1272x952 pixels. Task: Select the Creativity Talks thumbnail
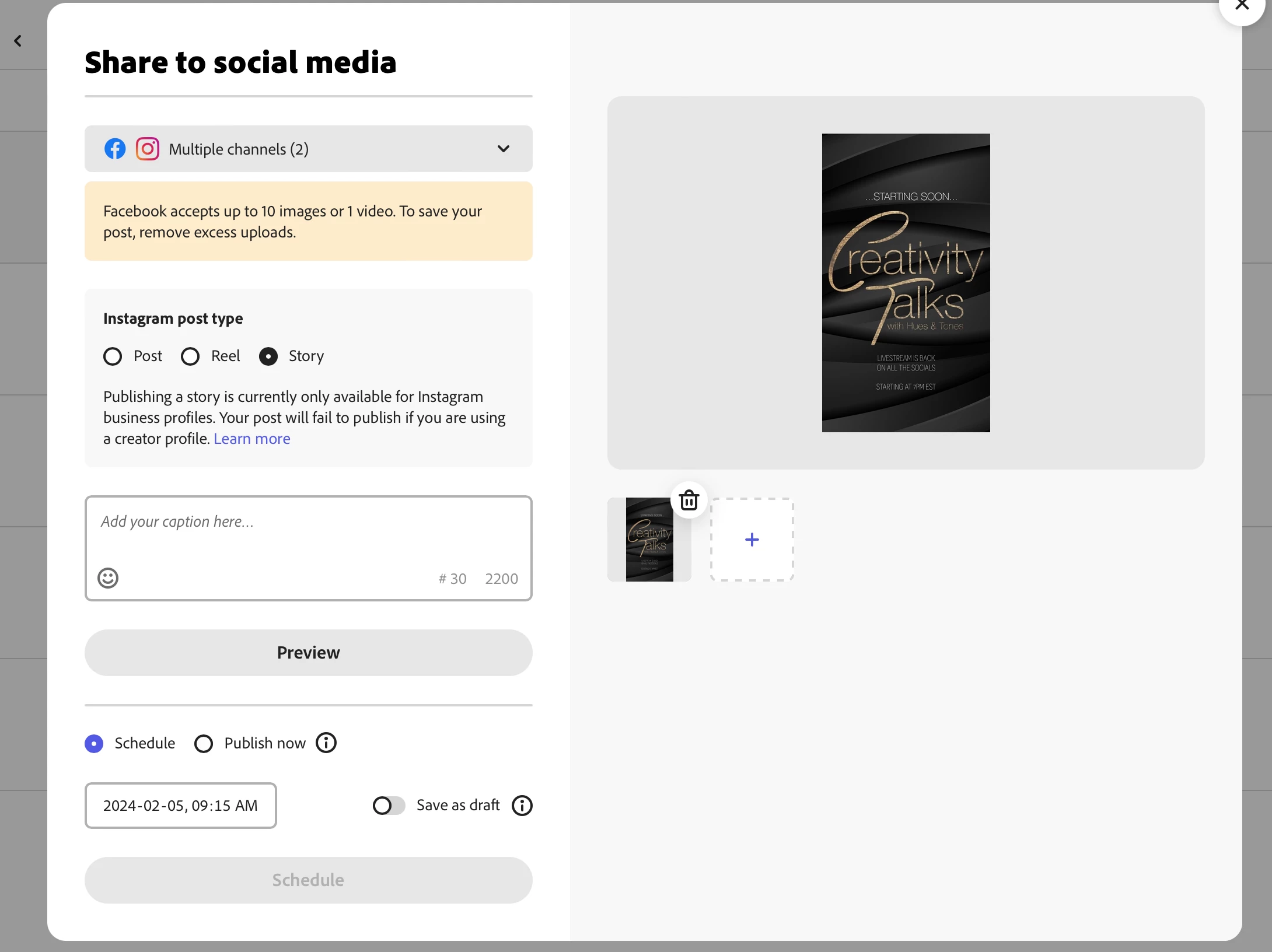[x=649, y=540]
